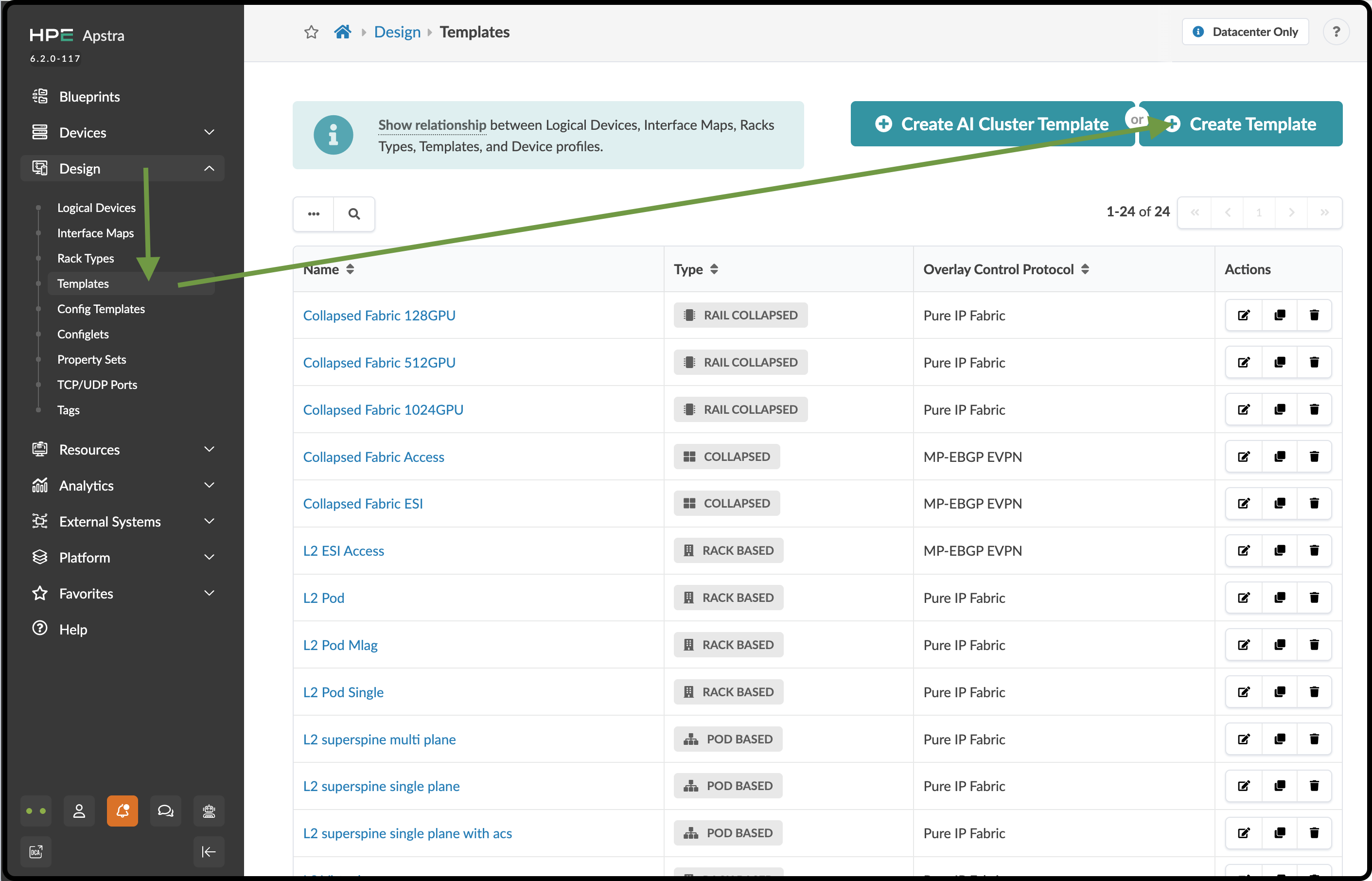This screenshot has width=1372, height=881.
Task: Open the three-dots options button
Action: click(314, 214)
